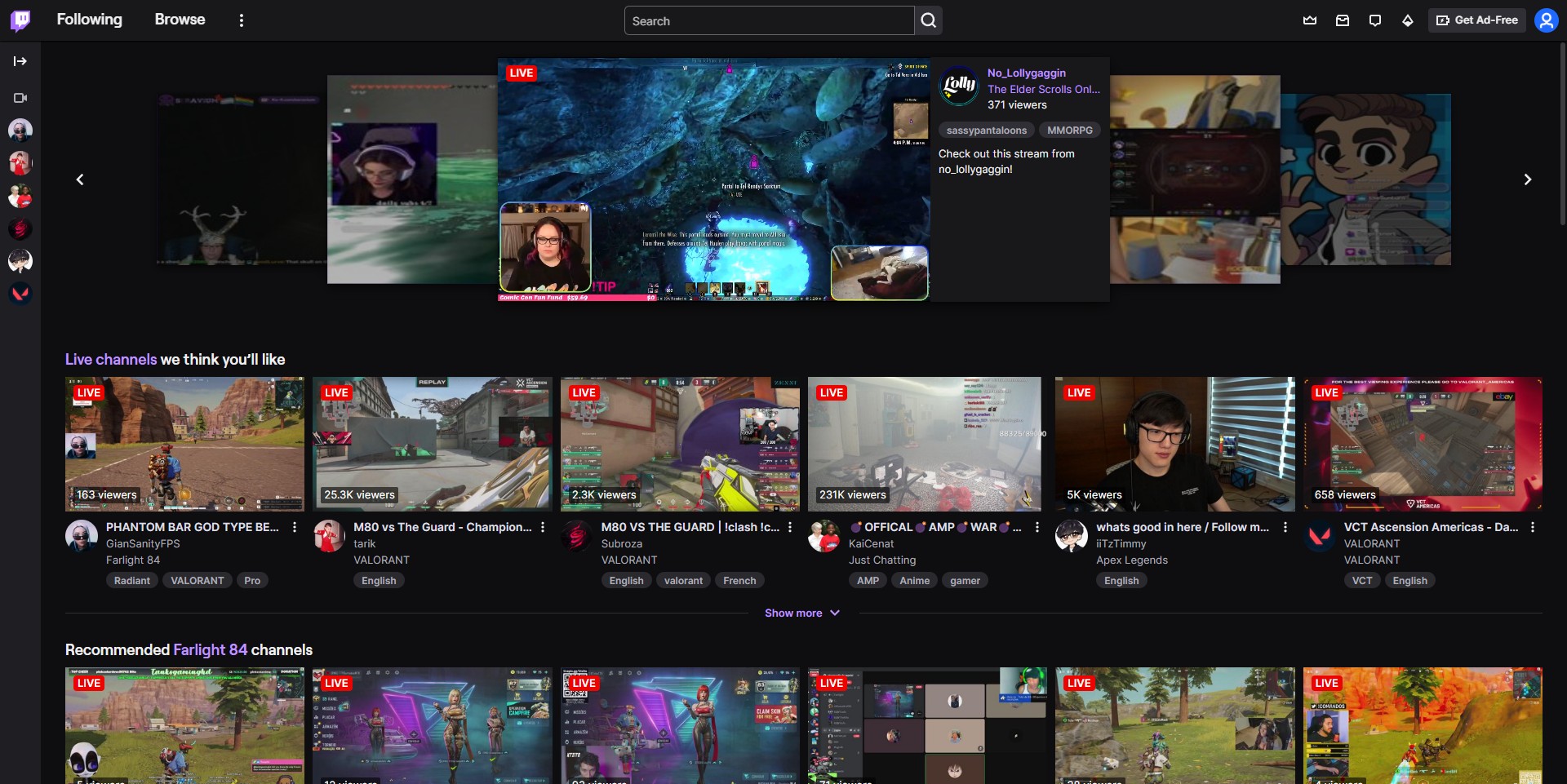Open iiTzTimmy channel avatar
Viewport: 1567px width, 784px height.
[x=1072, y=536]
